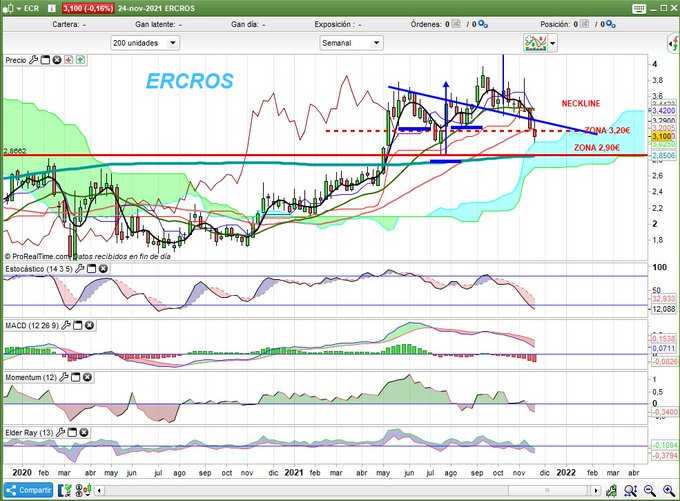Click the zoom with vertical arrows icon
680x501 pixels.
(631, 491)
